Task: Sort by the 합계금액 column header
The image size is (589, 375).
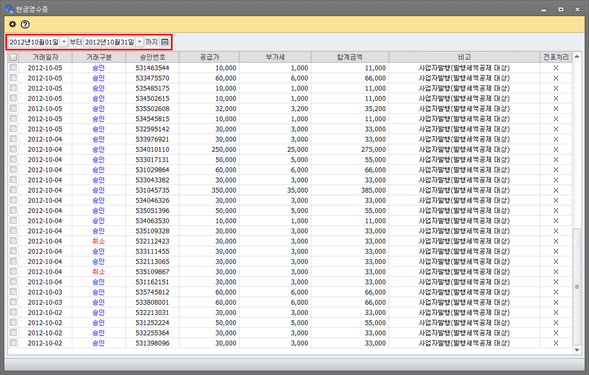Action: tap(350, 57)
